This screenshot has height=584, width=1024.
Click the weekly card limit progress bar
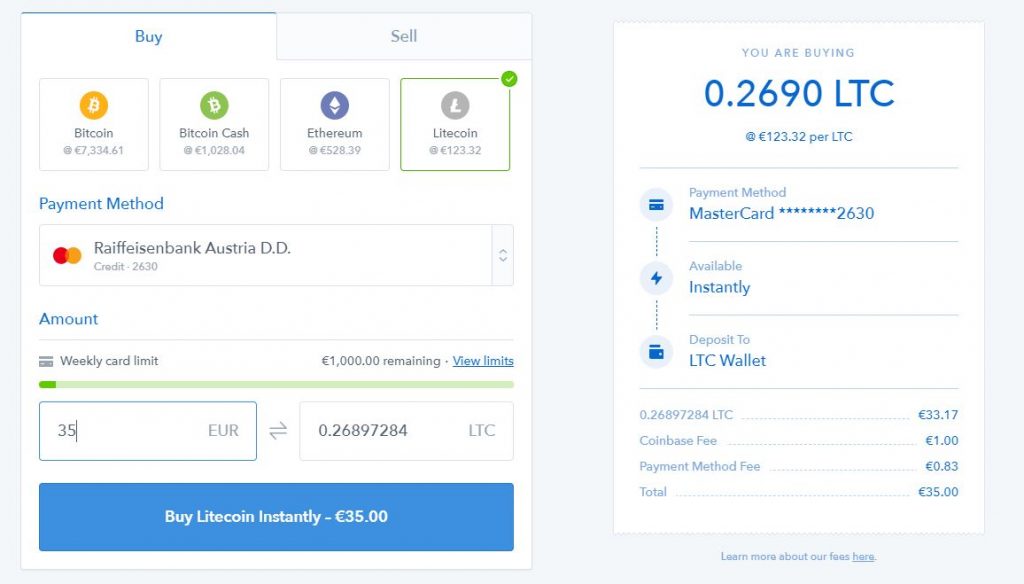pyautogui.click(x=276, y=384)
